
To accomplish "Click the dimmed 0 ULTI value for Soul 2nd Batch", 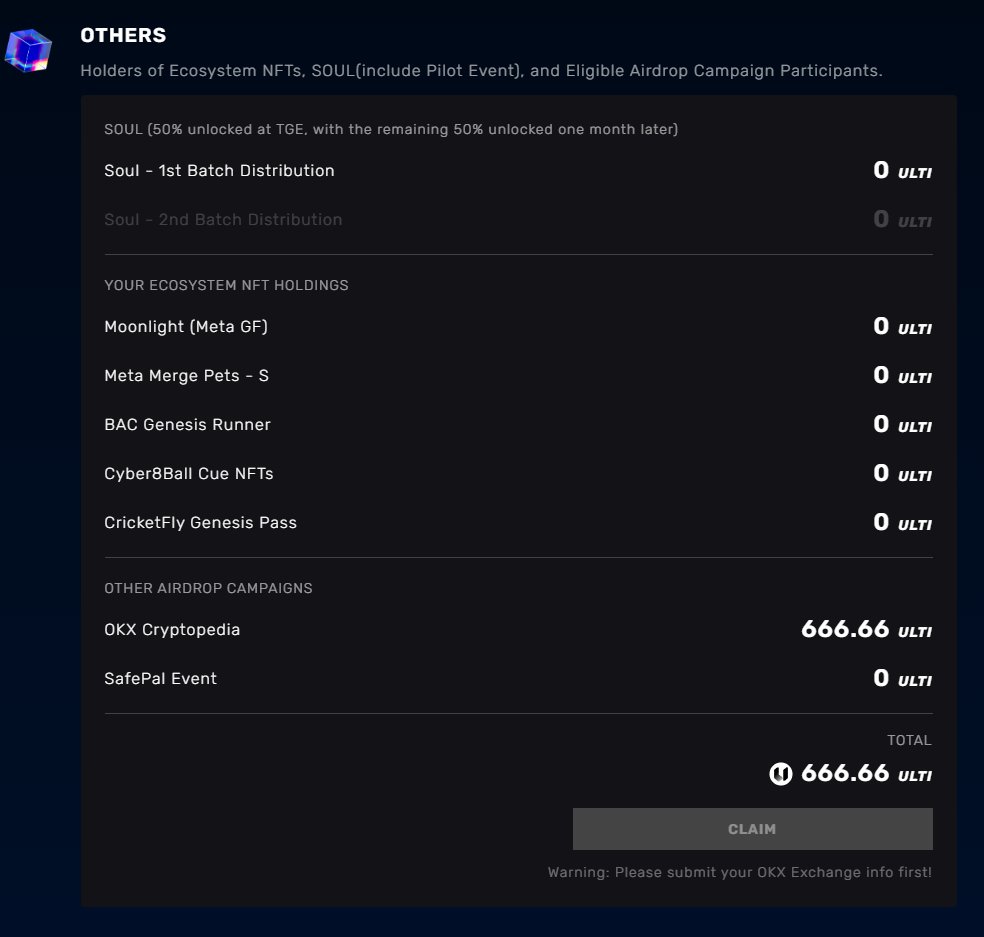I will click(902, 219).
